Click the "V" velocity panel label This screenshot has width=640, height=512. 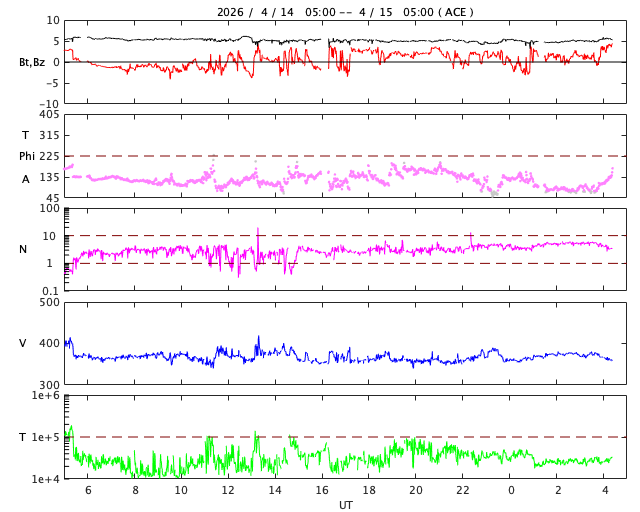(x=23, y=343)
